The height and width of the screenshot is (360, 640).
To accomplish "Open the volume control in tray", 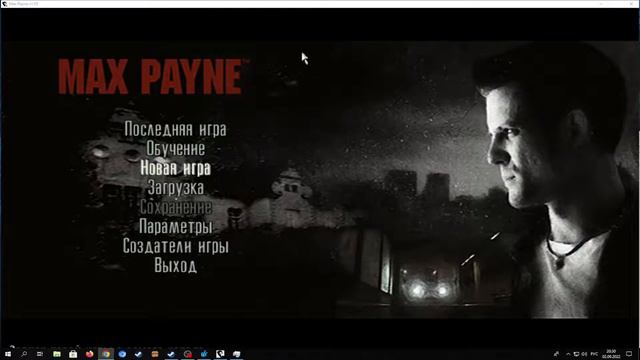I will point(584,354).
